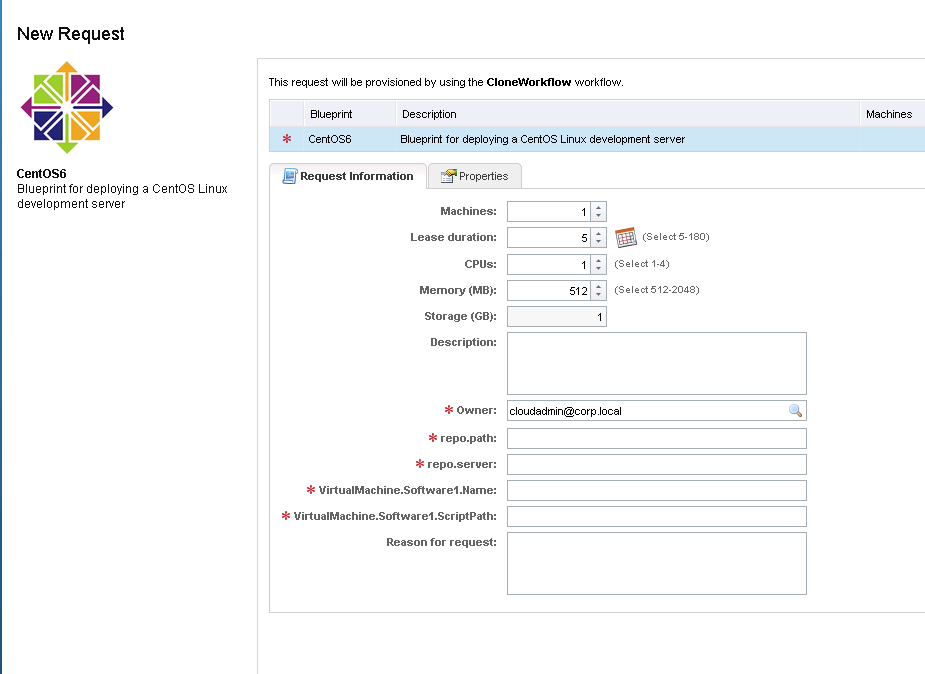Click the Description text area
The height and width of the screenshot is (674, 925).
pyautogui.click(x=655, y=362)
